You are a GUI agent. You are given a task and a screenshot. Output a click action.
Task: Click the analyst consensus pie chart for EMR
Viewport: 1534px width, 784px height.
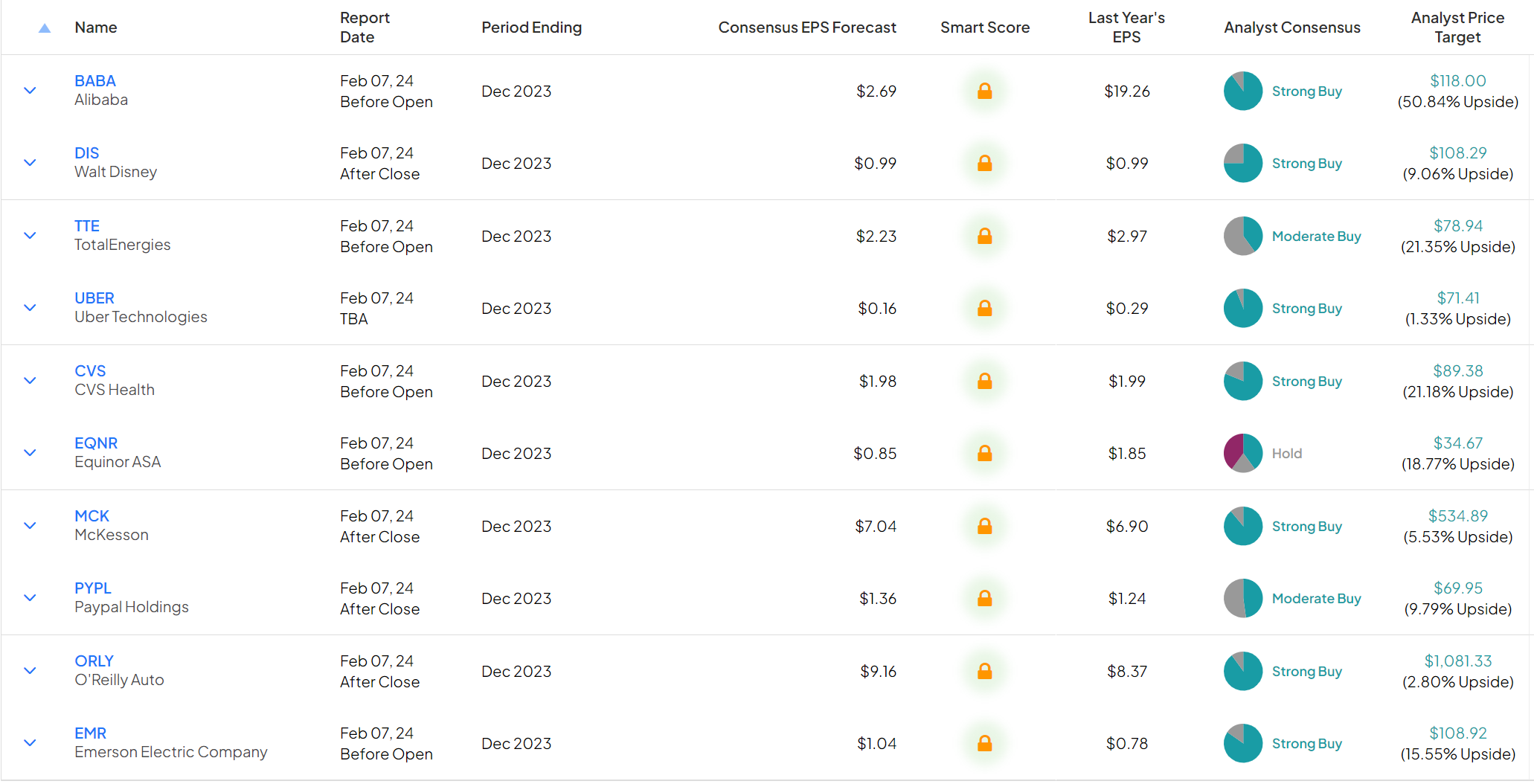pyautogui.click(x=1243, y=743)
